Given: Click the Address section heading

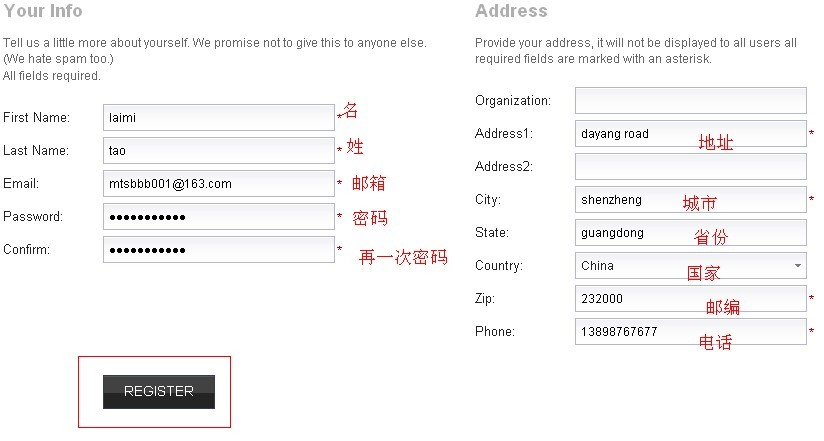Looking at the screenshot, I should (x=511, y=11).
